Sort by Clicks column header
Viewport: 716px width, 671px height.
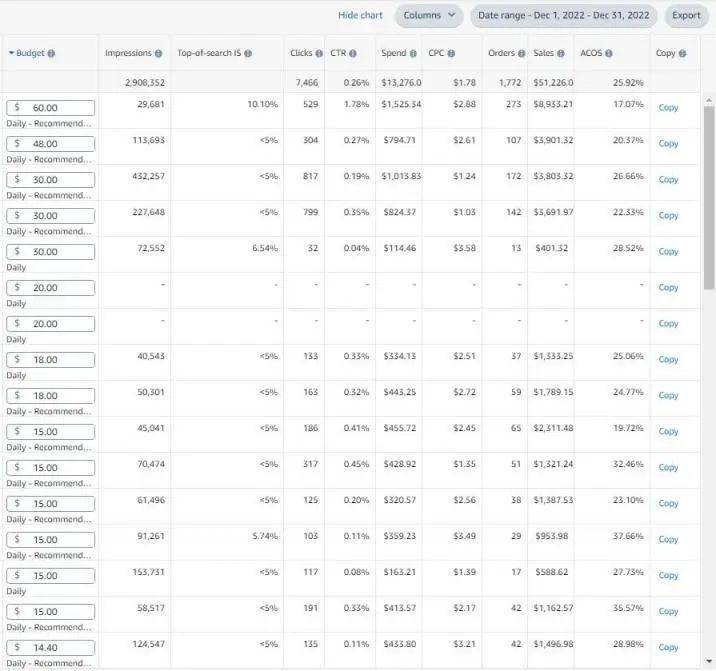click(301, 53)
